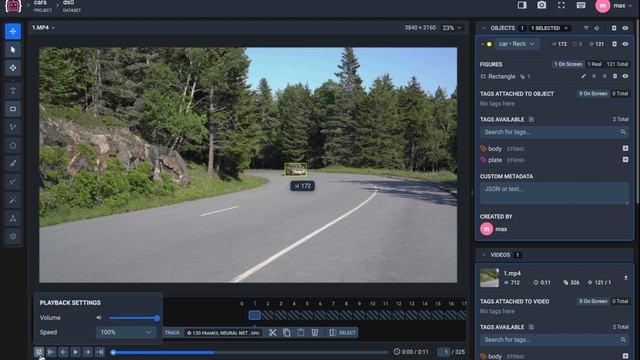This screenshot has height=360, width=640.
Task: Click the Track button in timeline toolbar
Action: click(x=172, y=333)
